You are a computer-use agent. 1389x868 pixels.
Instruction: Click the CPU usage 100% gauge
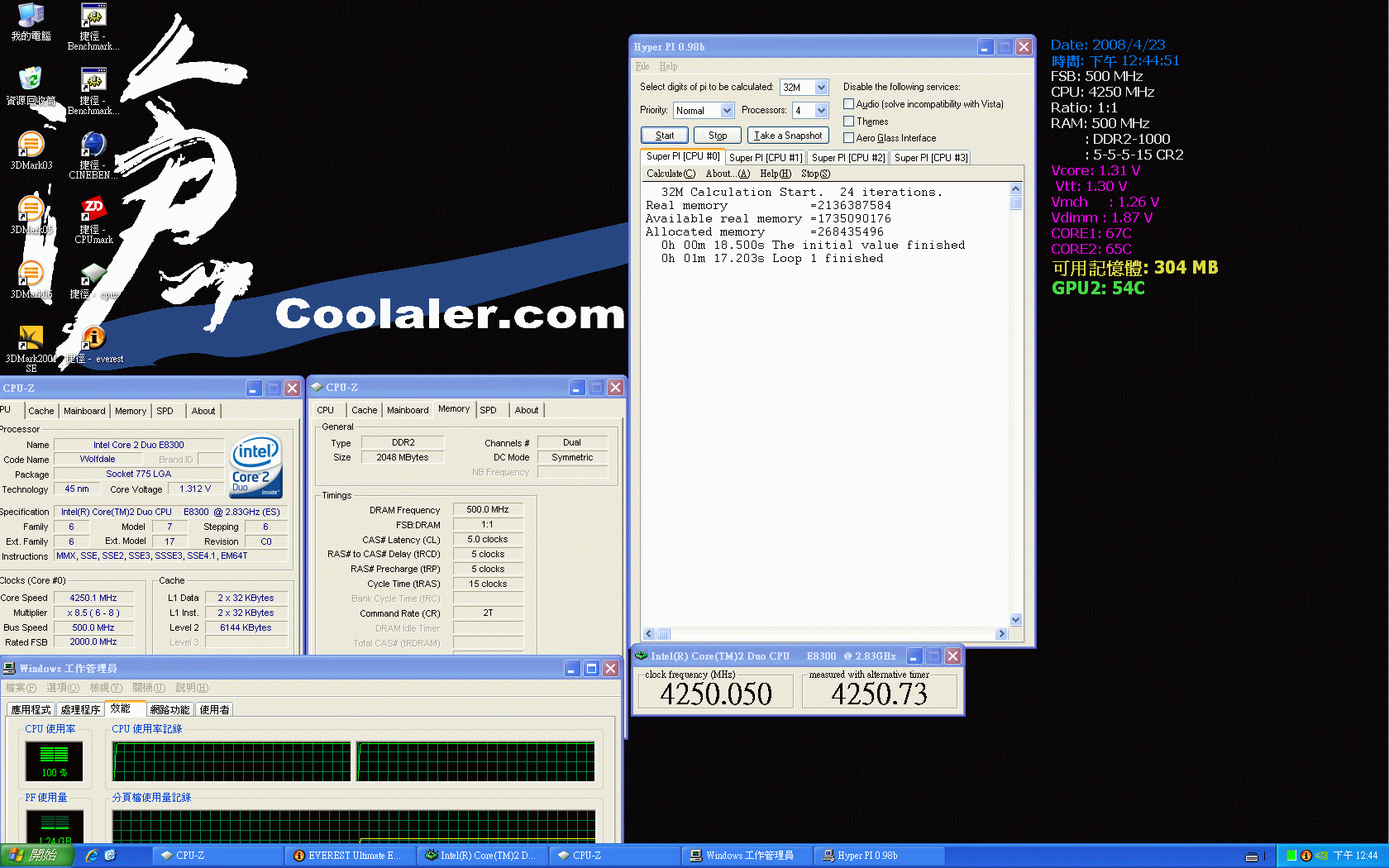[54, 761]
